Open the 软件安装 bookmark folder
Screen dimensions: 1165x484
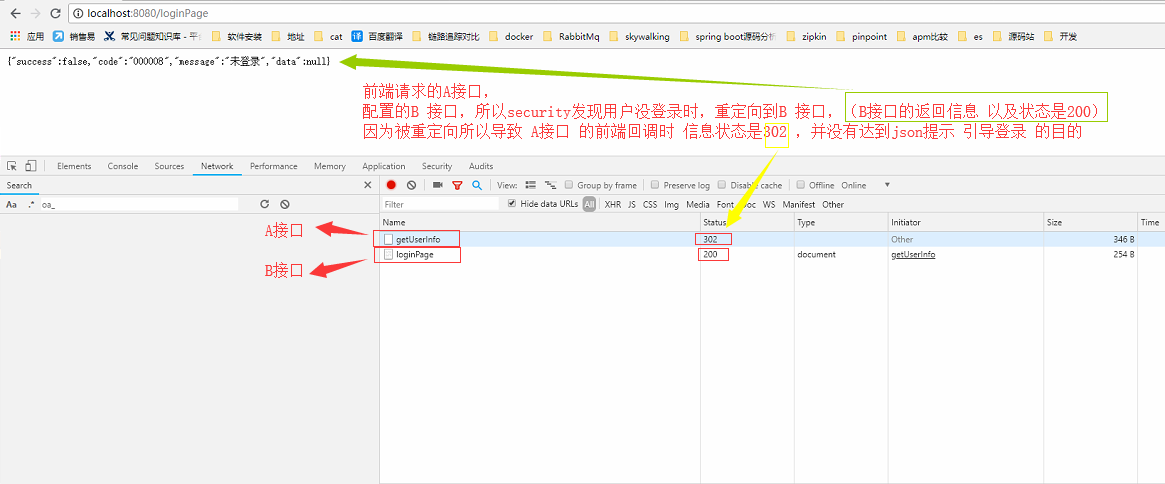point(237,36)
